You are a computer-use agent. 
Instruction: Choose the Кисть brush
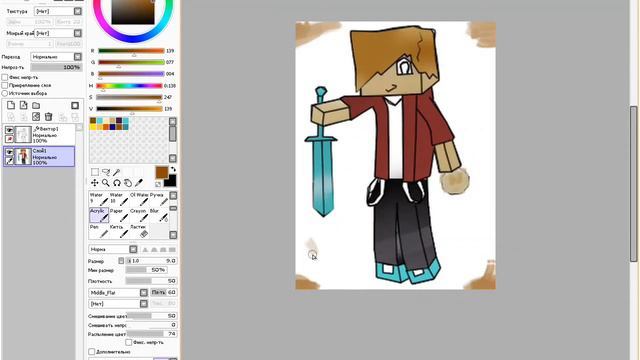(x=119, y=231)
